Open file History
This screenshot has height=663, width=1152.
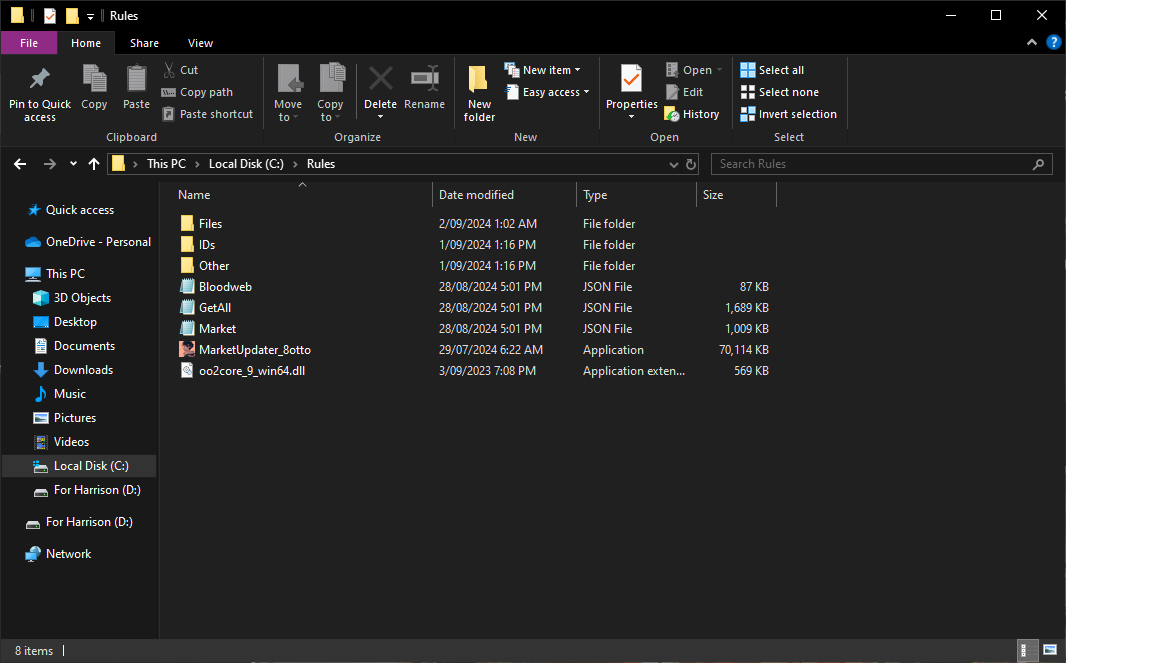click(x=692, y=114)
